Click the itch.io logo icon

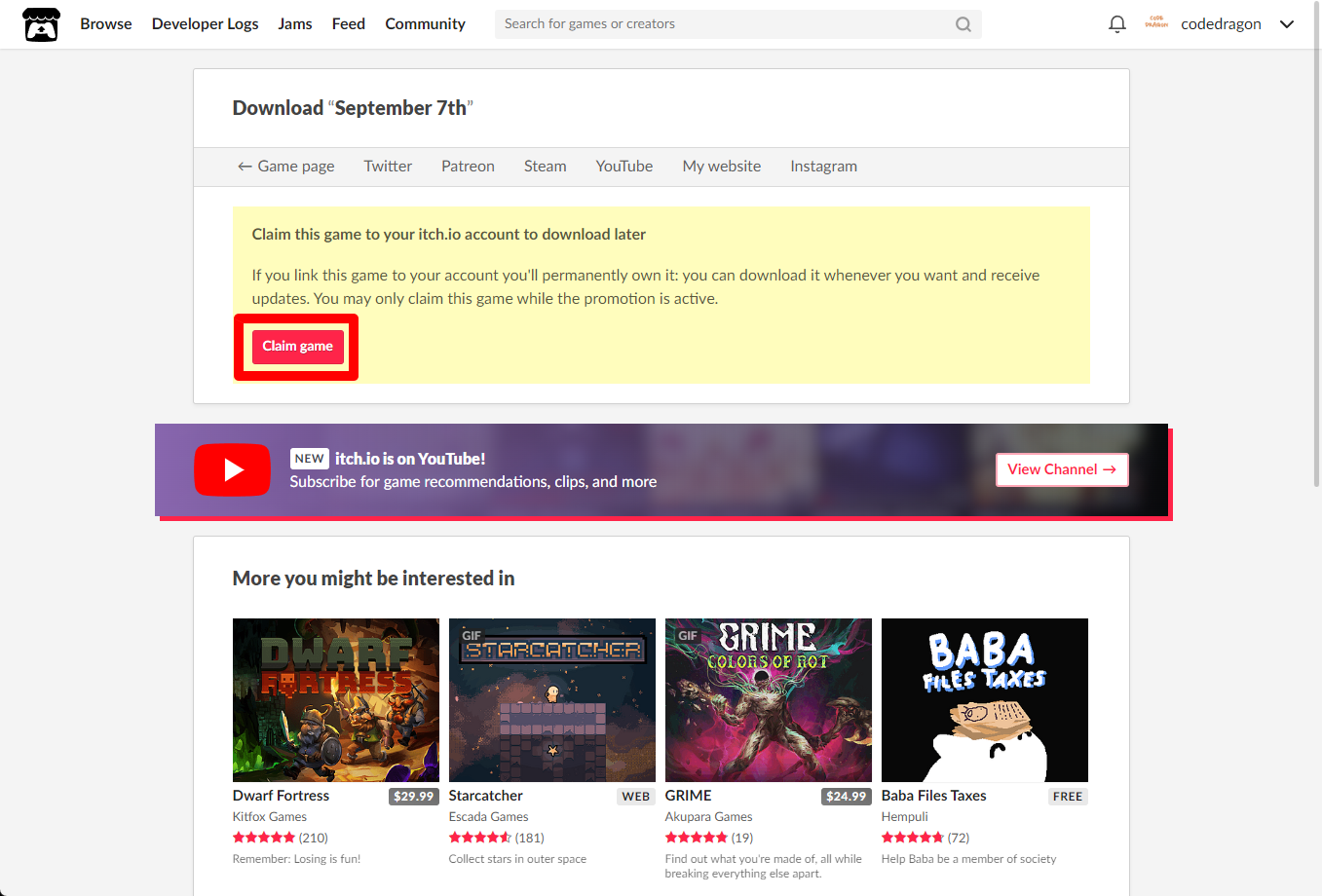(41, 24)
